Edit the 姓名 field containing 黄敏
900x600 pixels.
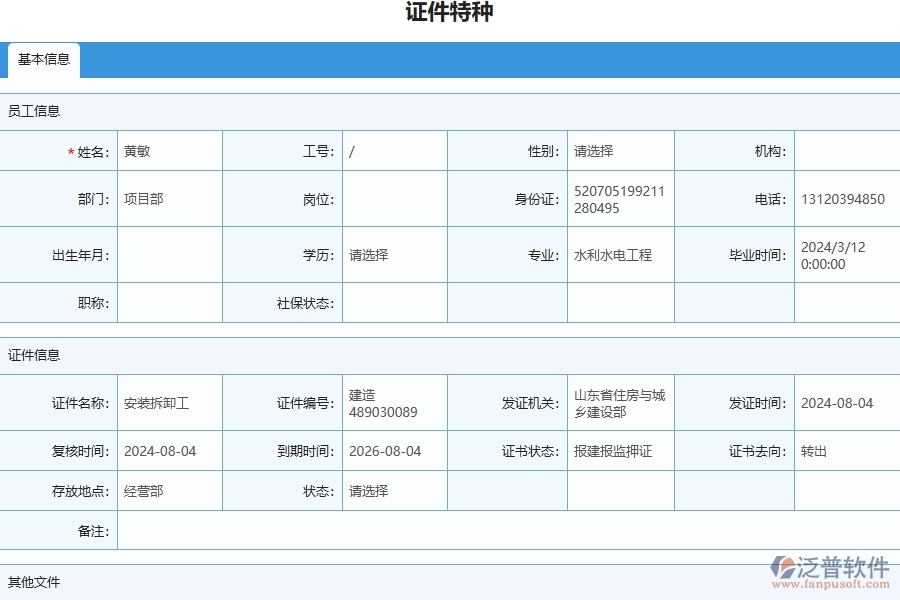[168, 150]
